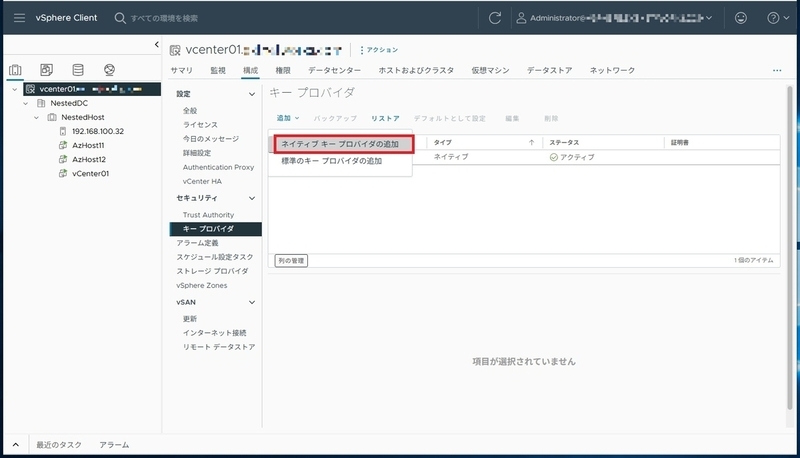Open the more tabs ellipsis menu
Screen dimensions: 800x458
click(x=777, y=70)
